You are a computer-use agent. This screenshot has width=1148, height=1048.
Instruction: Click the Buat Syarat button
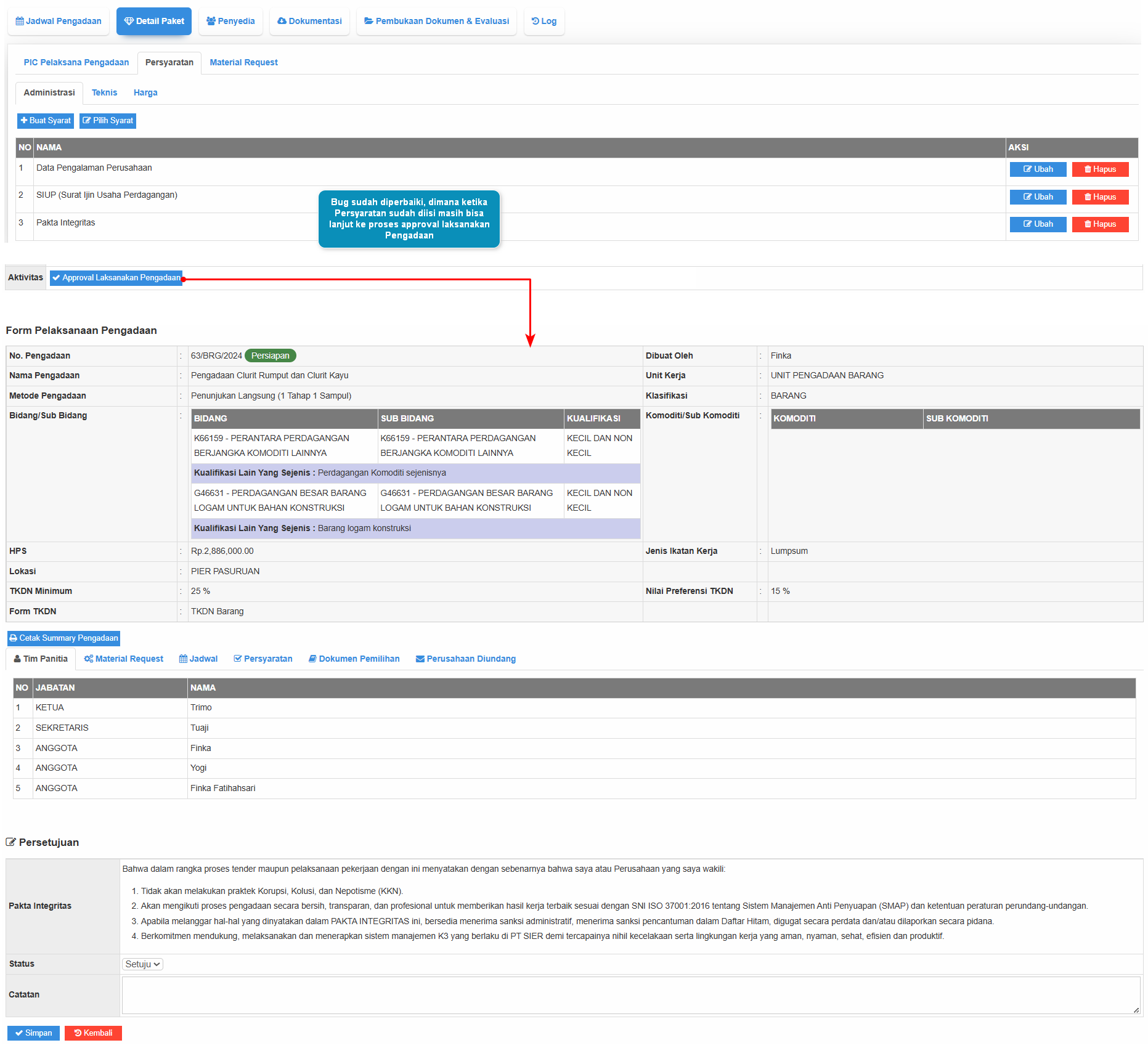46,121
